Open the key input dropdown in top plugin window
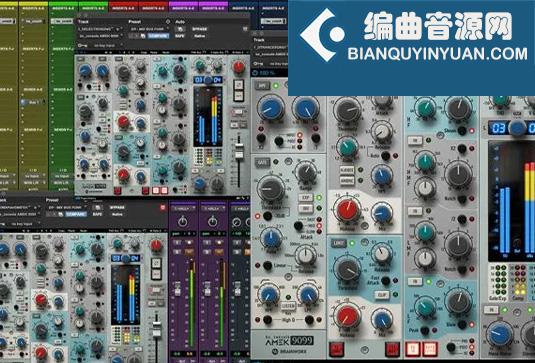 [x=107, y=45]
